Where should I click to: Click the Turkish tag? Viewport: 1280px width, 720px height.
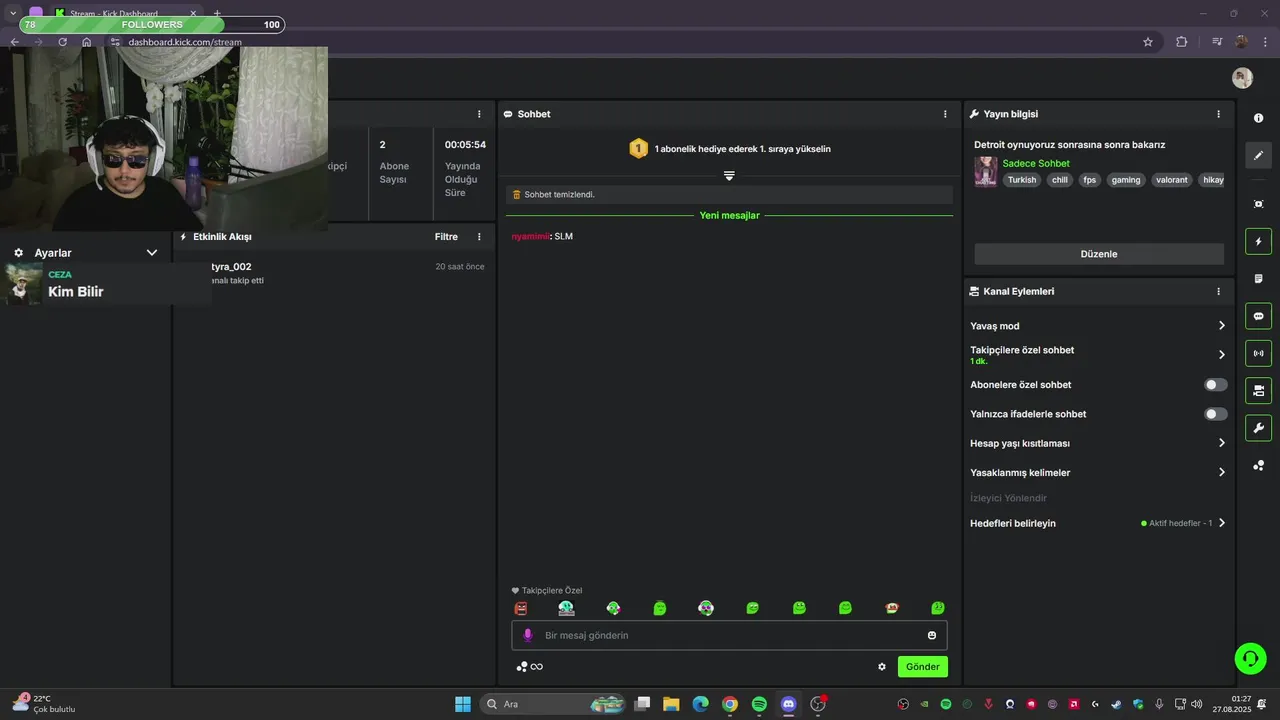(x=1022, y=180)
